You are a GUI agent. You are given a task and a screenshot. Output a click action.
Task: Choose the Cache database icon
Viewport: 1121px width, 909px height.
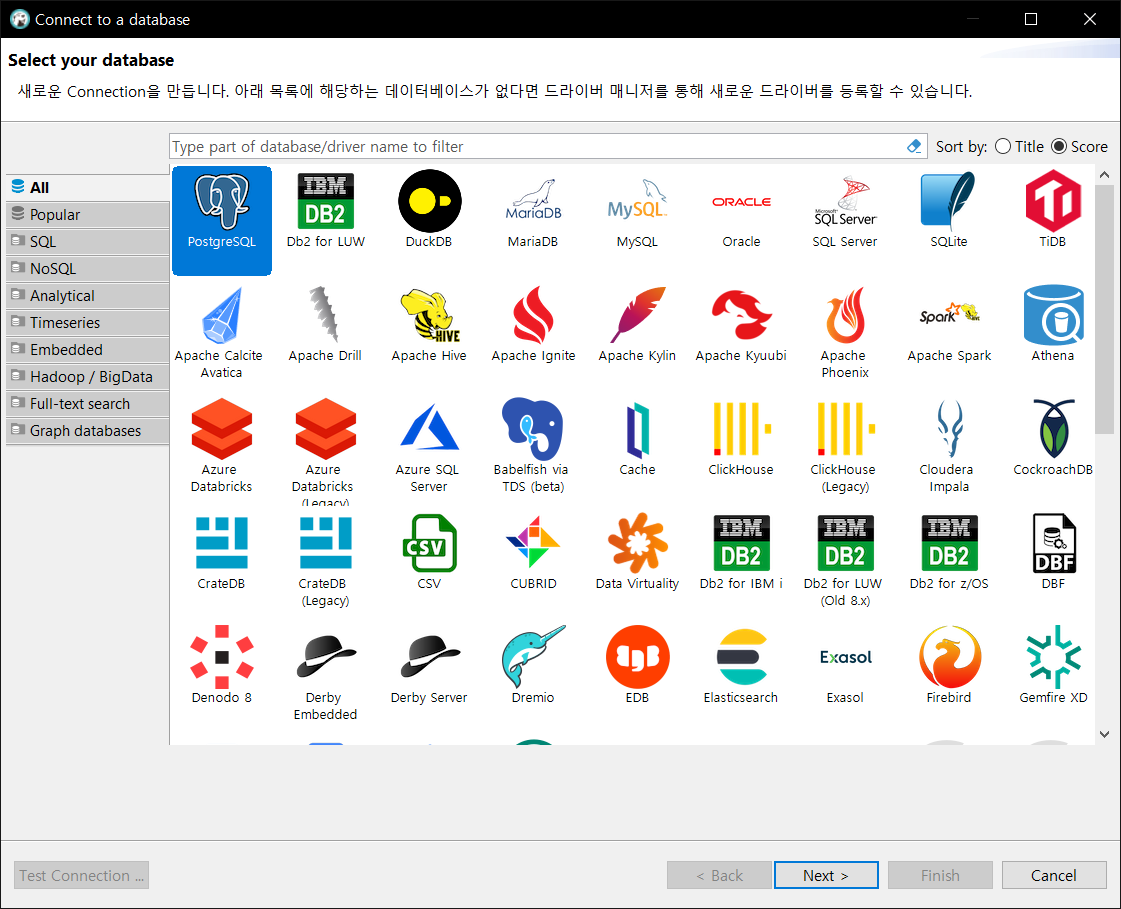coord(637,429)
